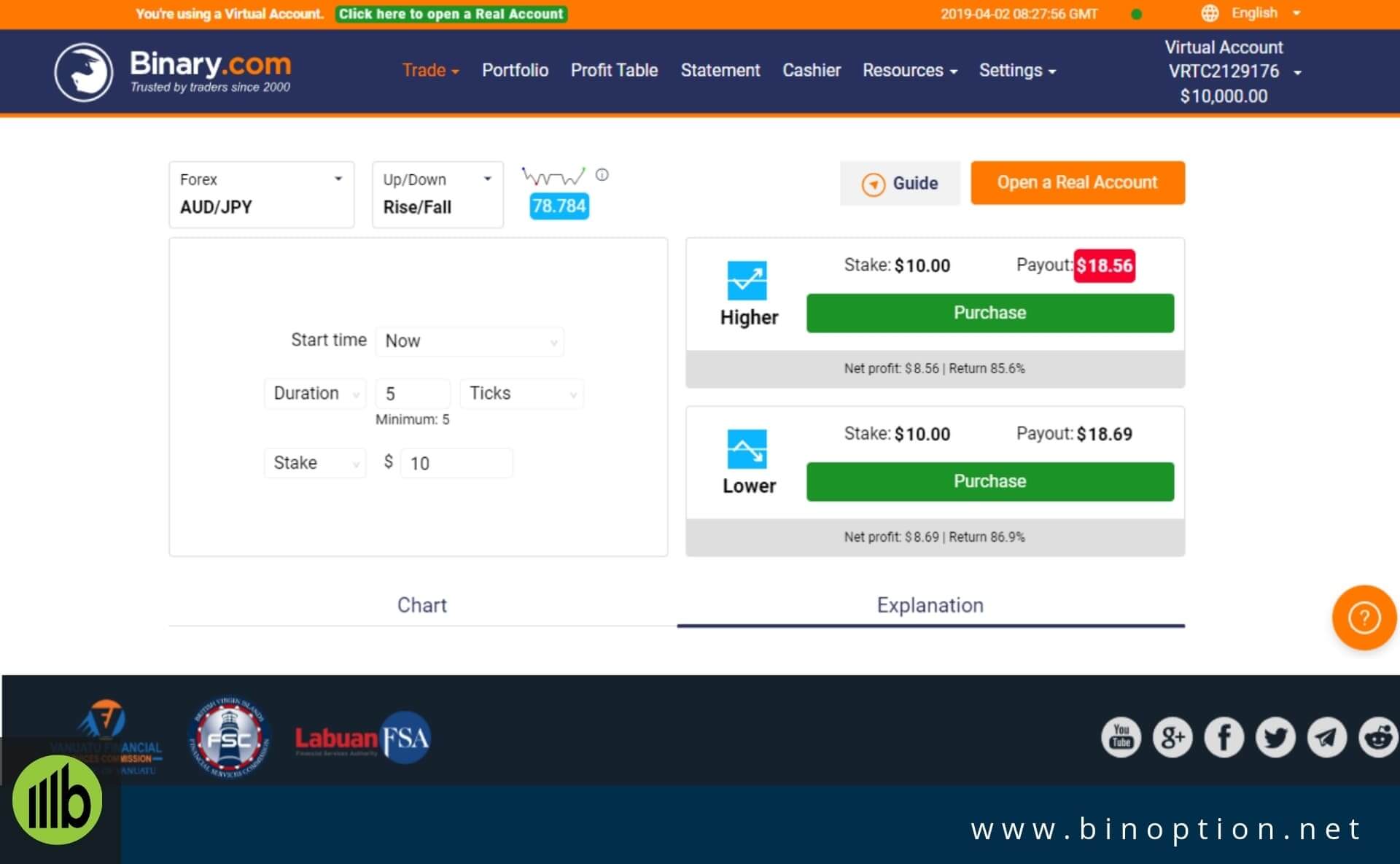
Task: Open the Cashier page
Action: click(x=812, y=71)
